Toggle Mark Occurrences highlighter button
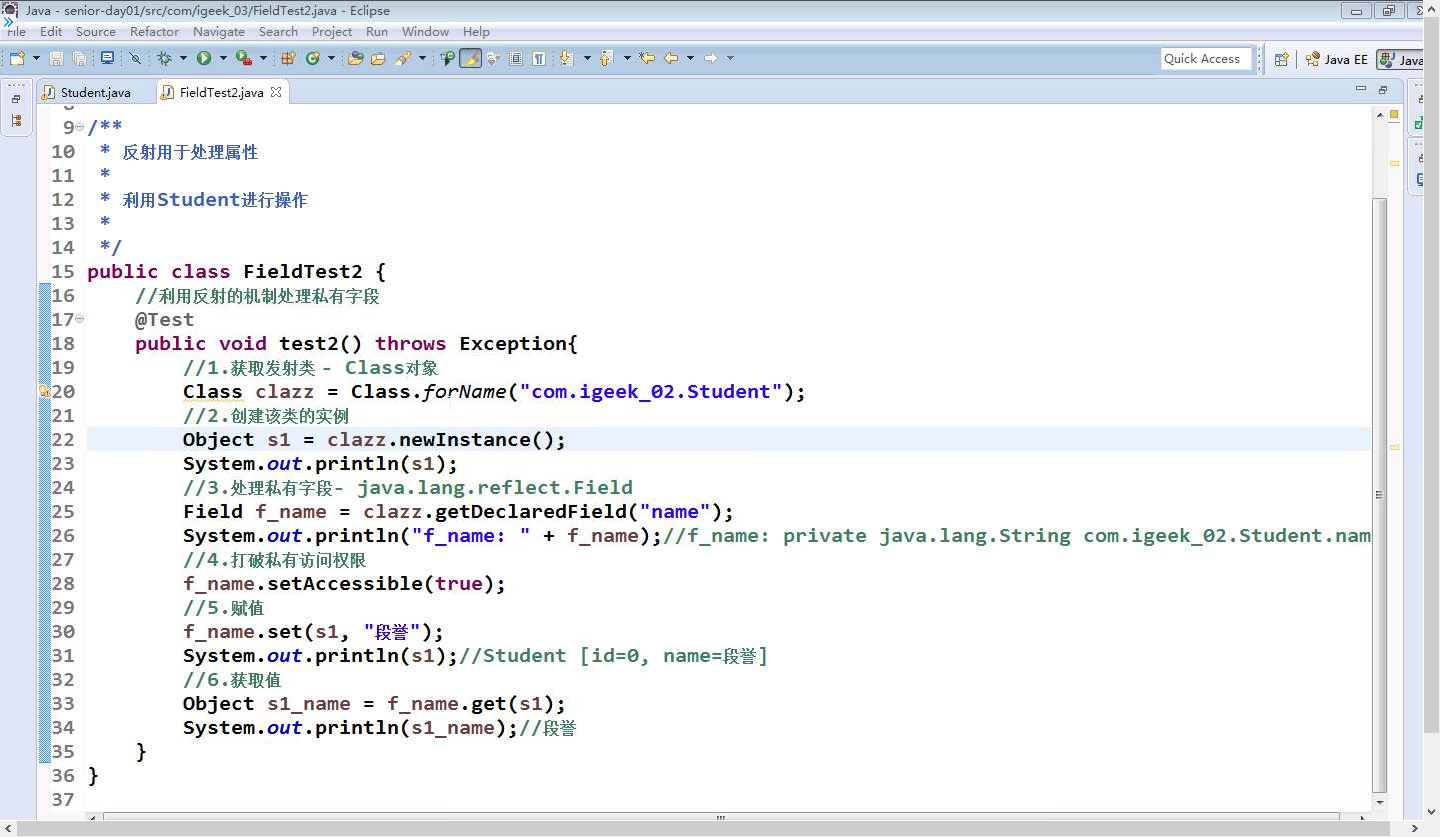Image resolution: width=1440 pixels, height=837 pixels. [470, 58]
